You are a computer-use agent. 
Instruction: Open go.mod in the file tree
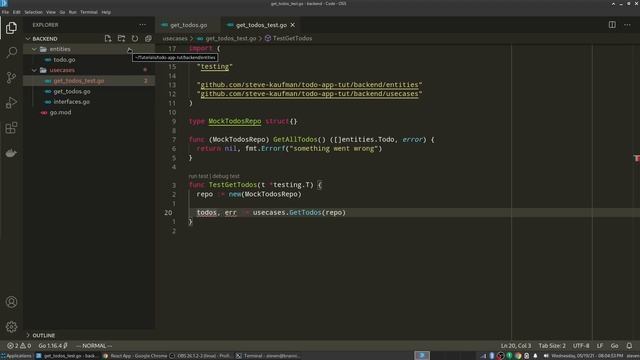(60, 112)
